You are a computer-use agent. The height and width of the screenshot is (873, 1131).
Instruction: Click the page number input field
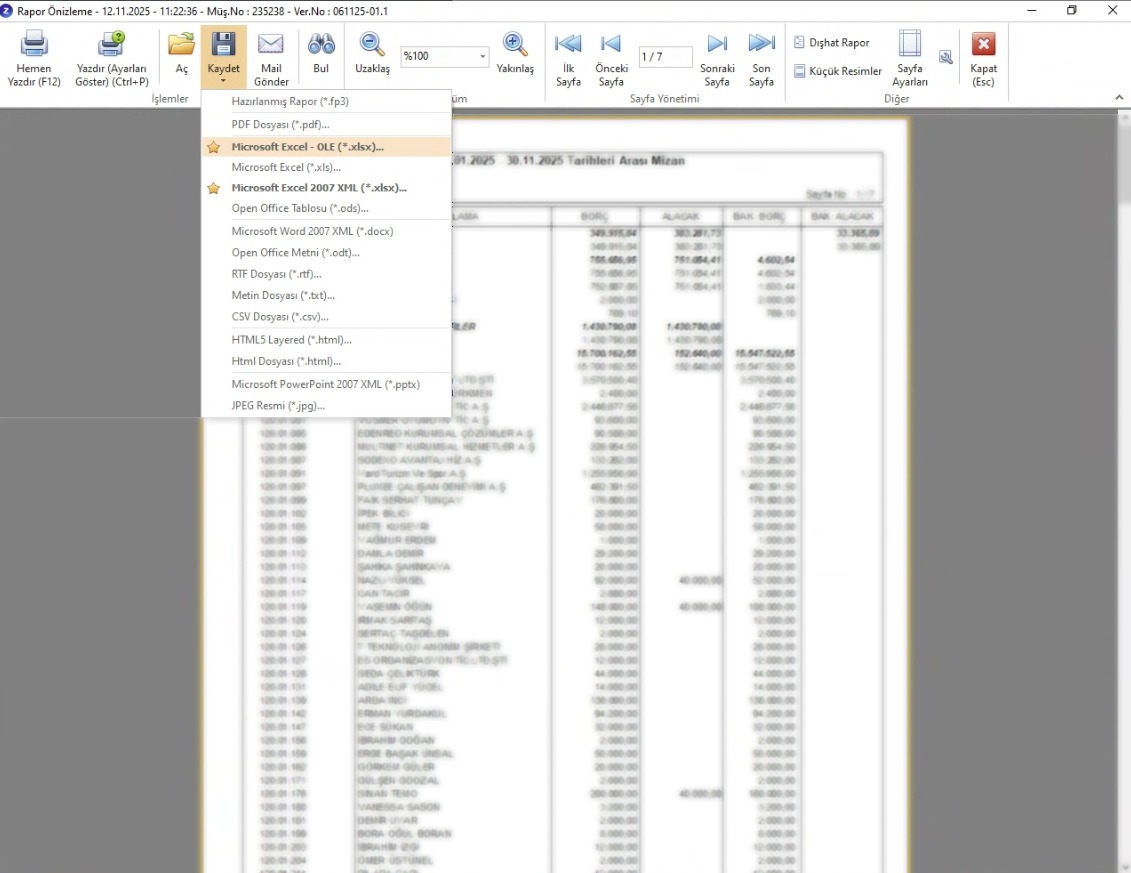665,57
